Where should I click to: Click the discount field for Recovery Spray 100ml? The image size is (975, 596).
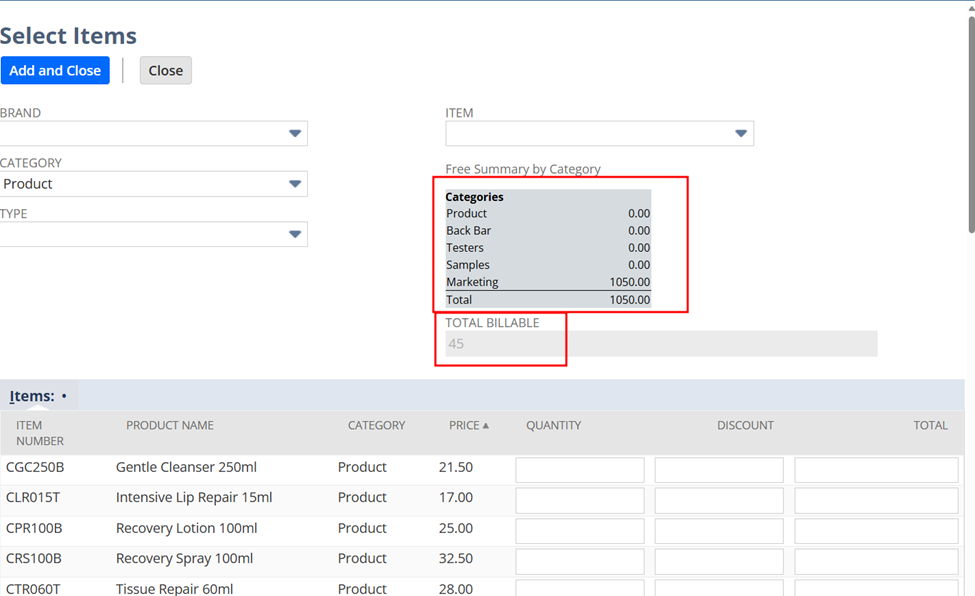click(719, 561)
